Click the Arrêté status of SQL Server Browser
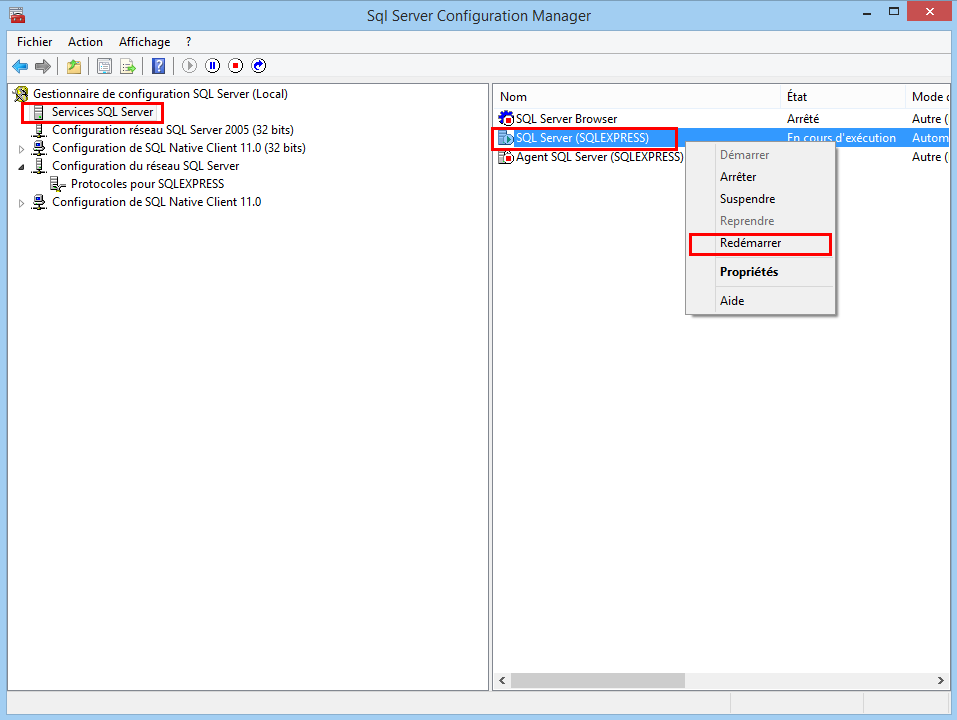957x720 pixels. pyautogui.click(x=803, y=119)
